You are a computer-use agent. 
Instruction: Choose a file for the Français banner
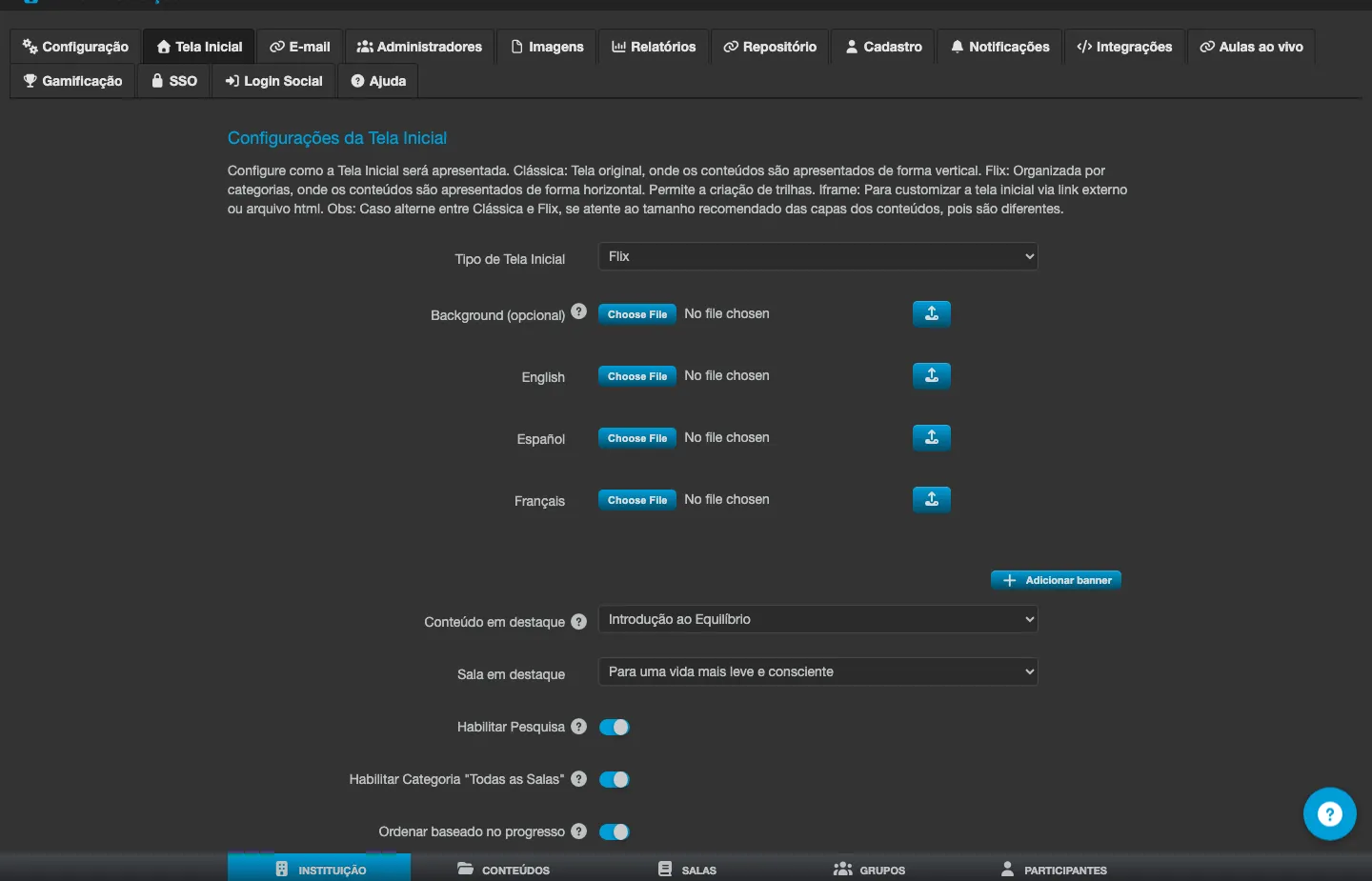[637, 500]
